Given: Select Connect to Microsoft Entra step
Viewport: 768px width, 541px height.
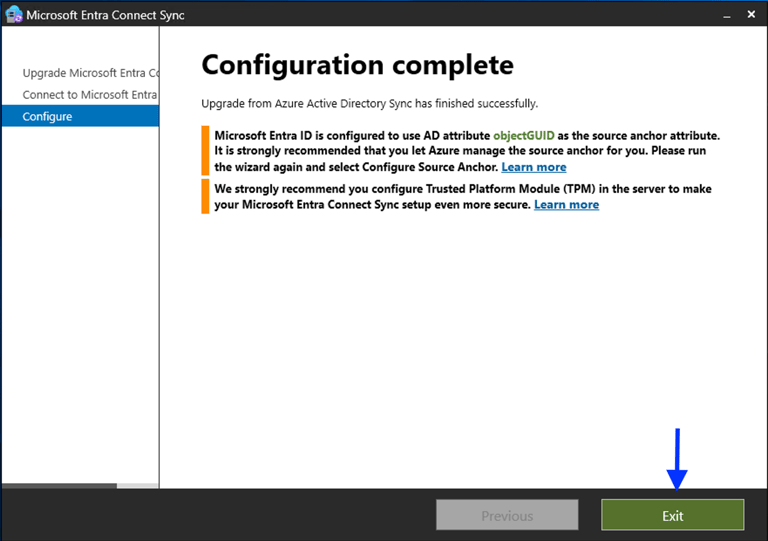Looking at the screenshot, I should 90,94.
